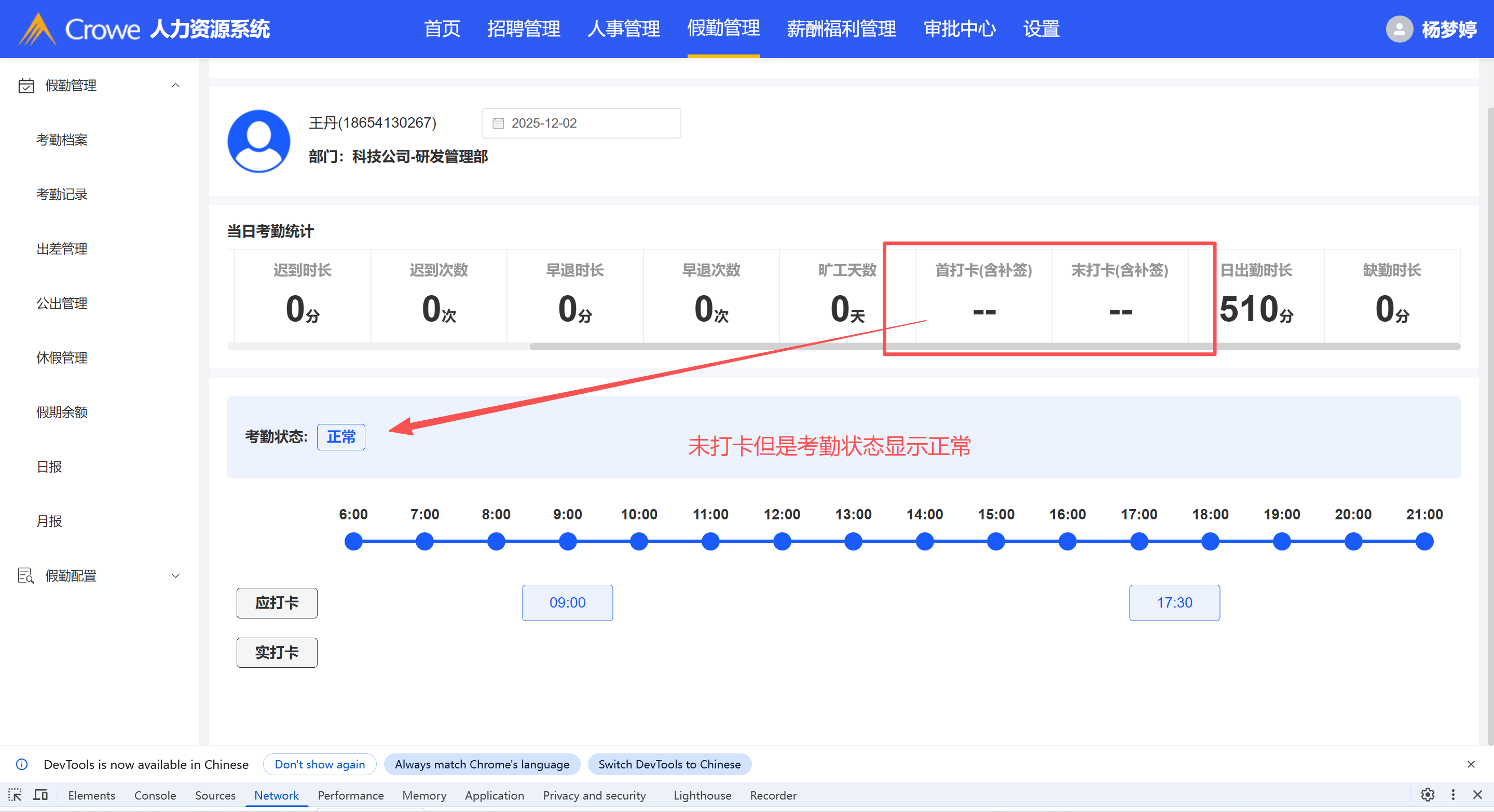
Task: Click the 12:00 marker on timeline
Action: [782, 541]
